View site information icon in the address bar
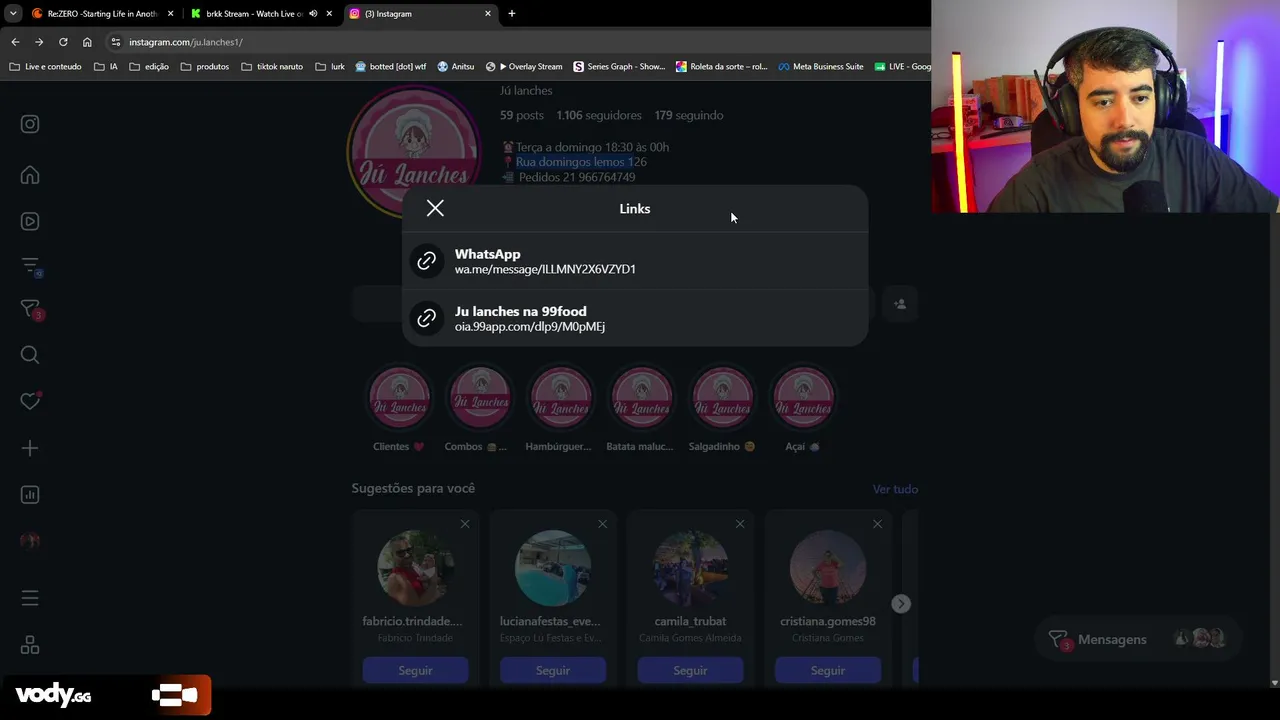The height and width of the screenshot is (720, 1280). click(116, 42)
